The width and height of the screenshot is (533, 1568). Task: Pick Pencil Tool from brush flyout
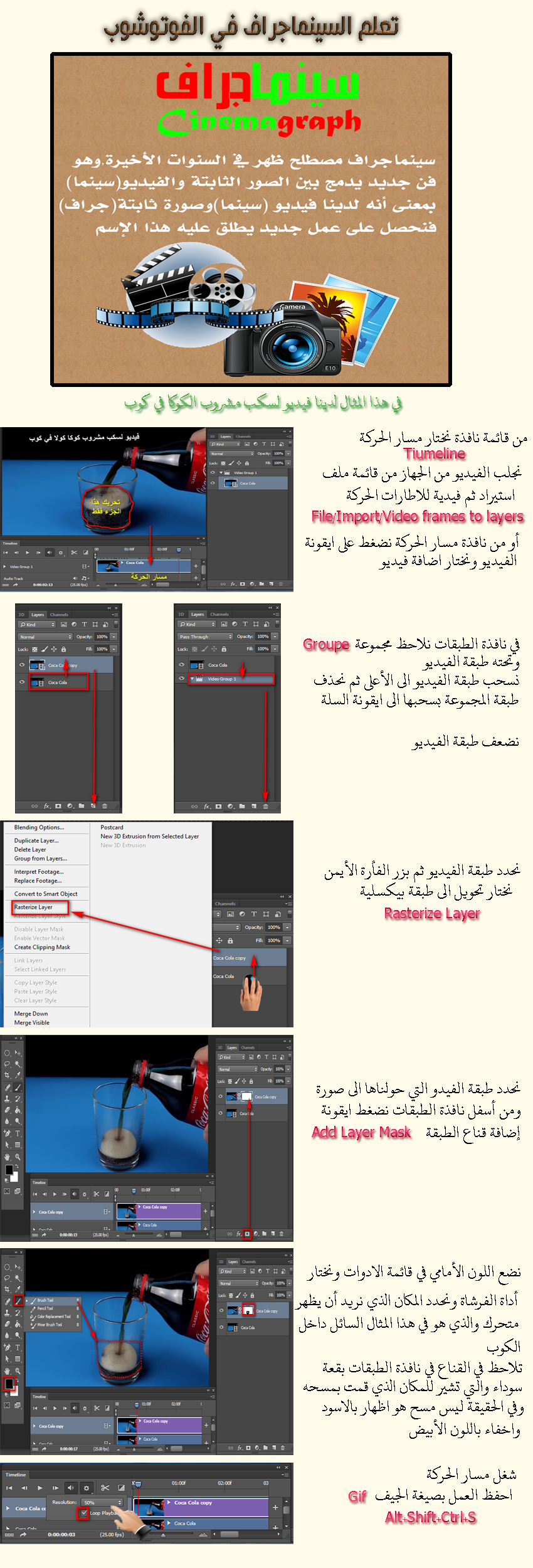point(45,1308)
